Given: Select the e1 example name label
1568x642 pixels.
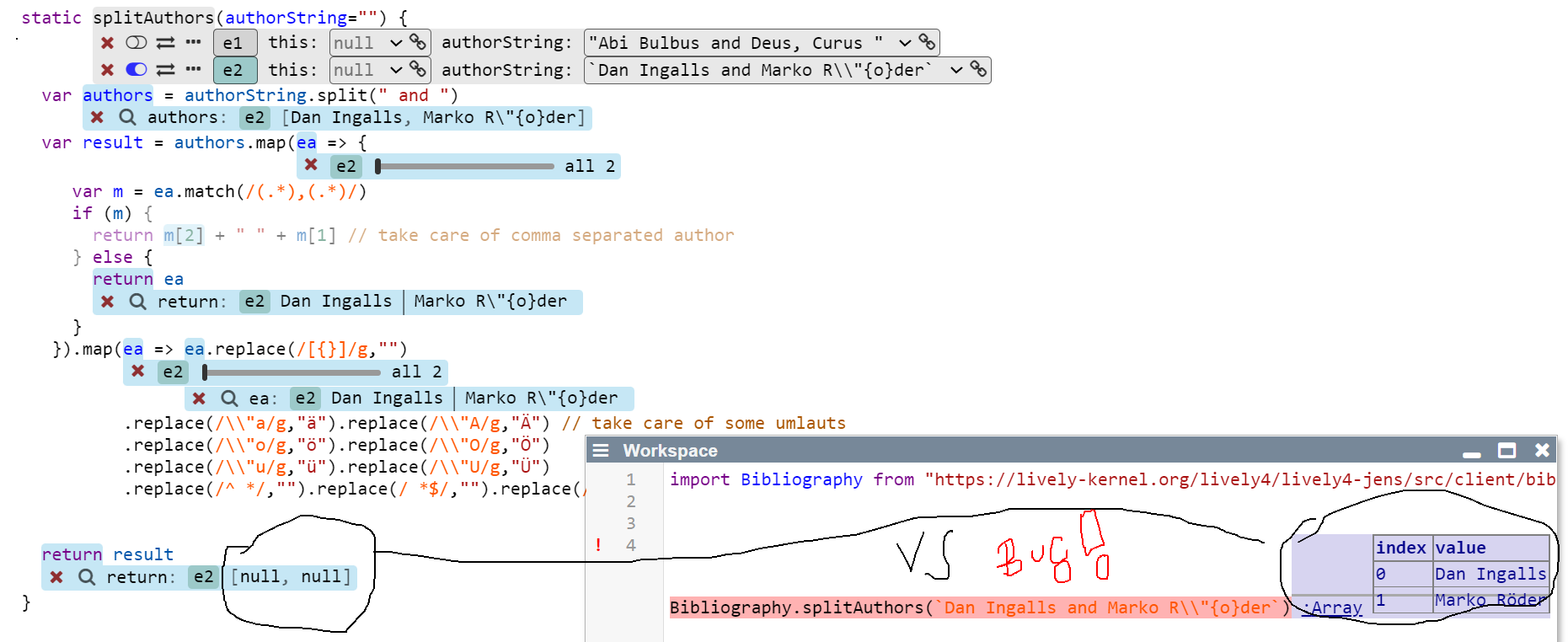Looking at the screenshot, I should click(233, 43).
